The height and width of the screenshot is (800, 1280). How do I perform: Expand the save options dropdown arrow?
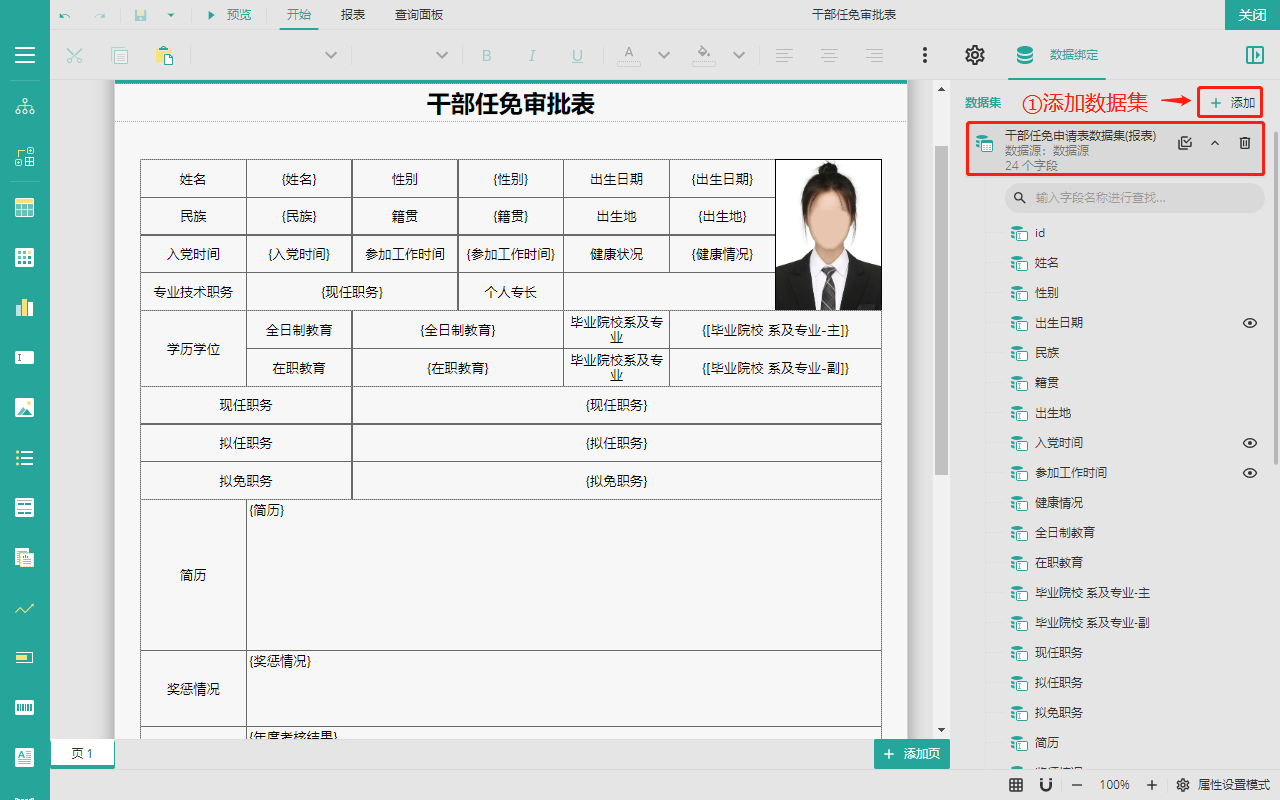click(171, 15)
